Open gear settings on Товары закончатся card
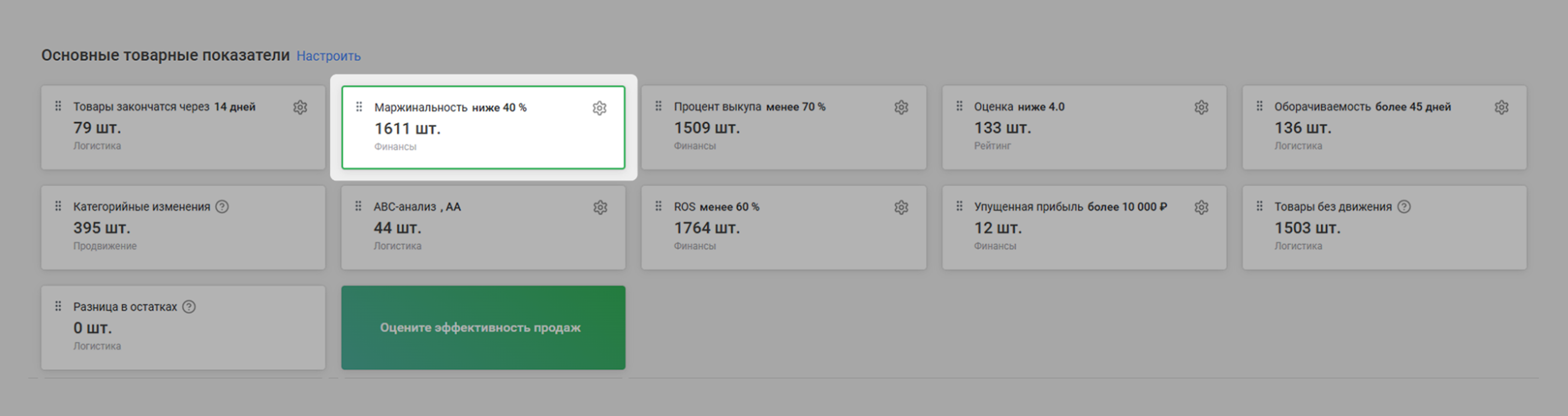The width and height of the screenshot is (1568, 416). [300, 107]
